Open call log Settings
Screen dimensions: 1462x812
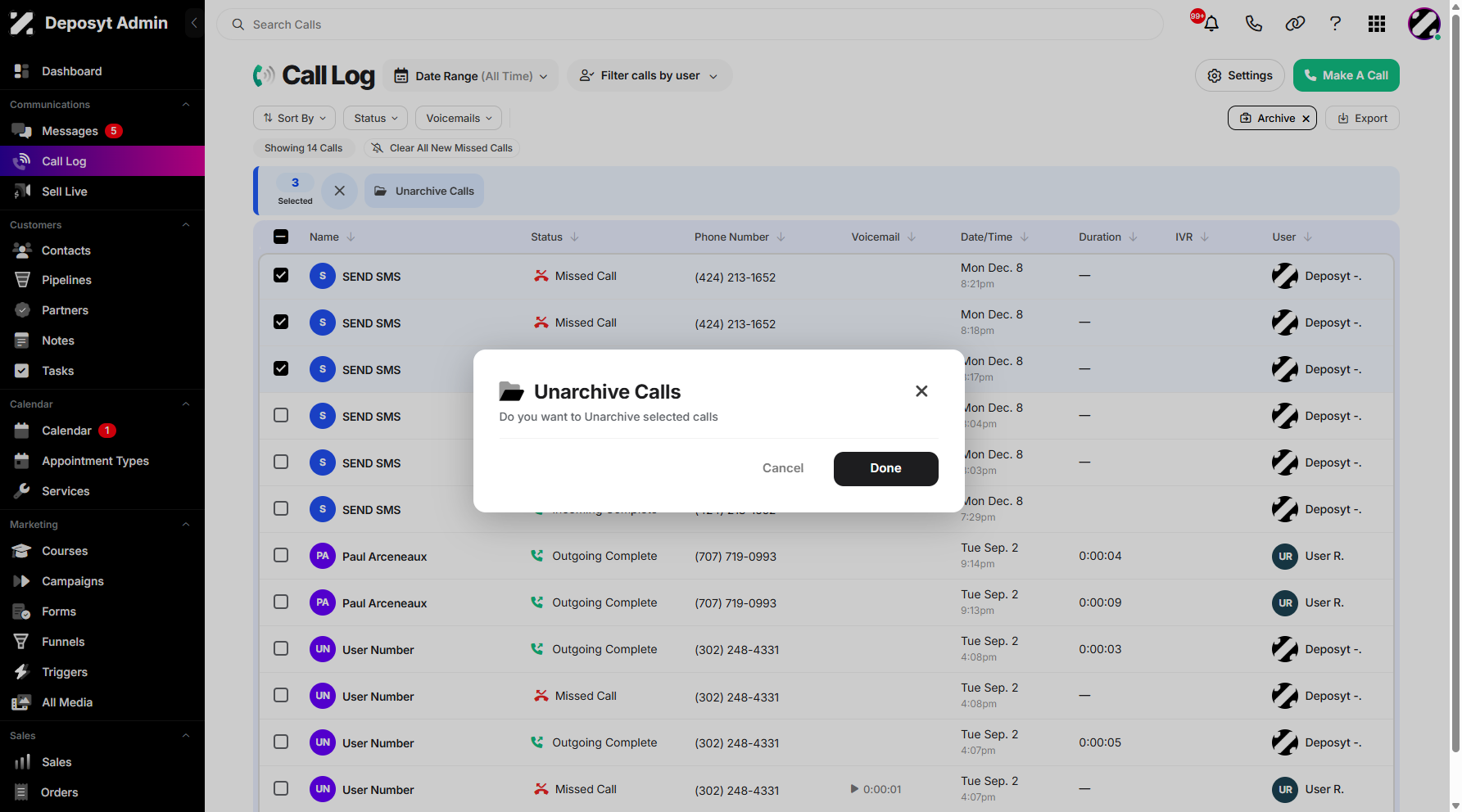(1240, 75)
